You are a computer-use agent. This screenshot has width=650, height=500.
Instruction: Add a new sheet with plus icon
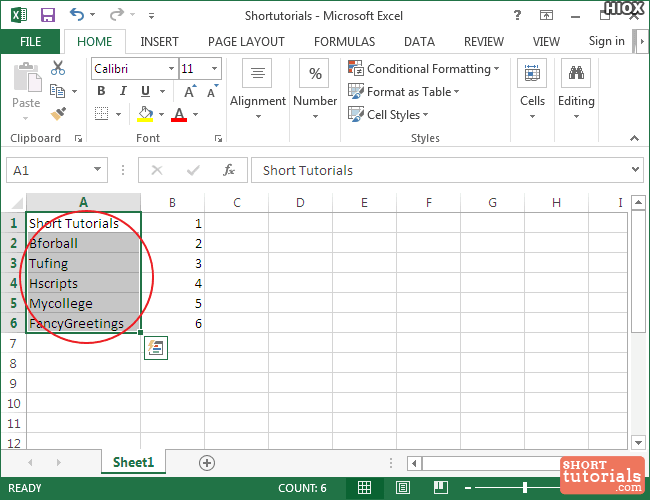(x=207, y=462)
